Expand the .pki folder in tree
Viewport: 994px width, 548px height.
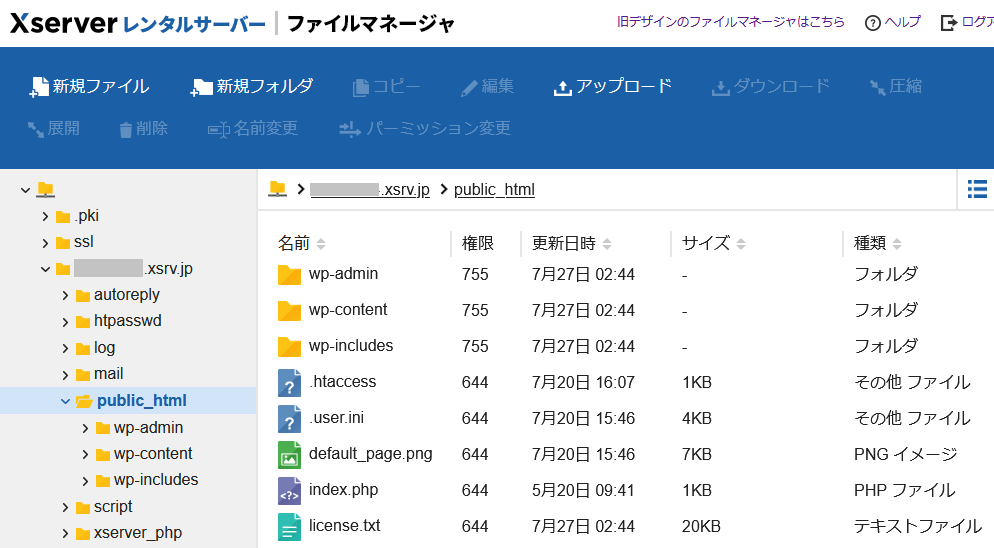click(45, 216)
